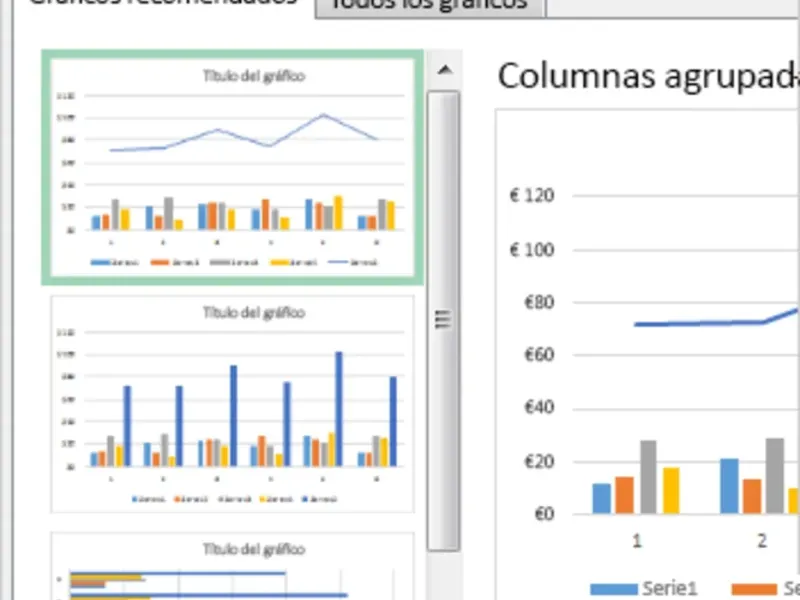The image size is (800, 600).
Task: Click the Título del gráfico of the first thumbnail
Action: [x=254, y=76]
